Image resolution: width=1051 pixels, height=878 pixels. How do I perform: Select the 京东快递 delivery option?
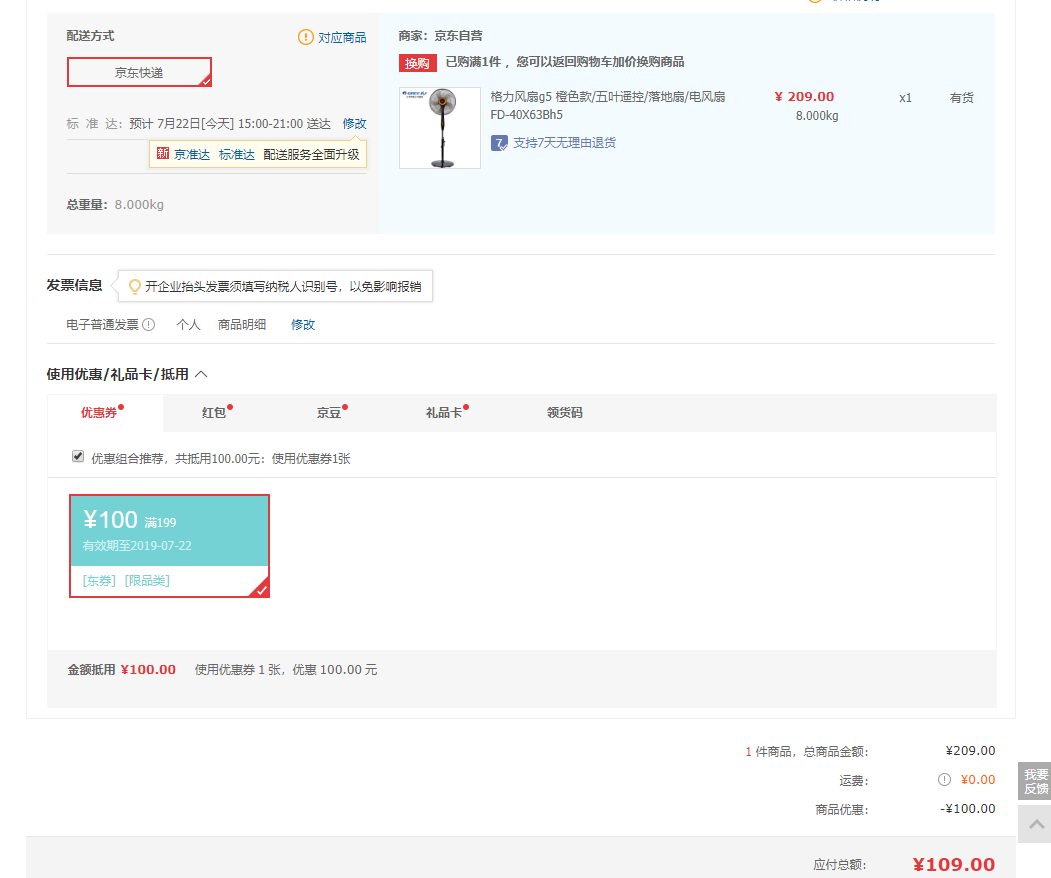139,72
